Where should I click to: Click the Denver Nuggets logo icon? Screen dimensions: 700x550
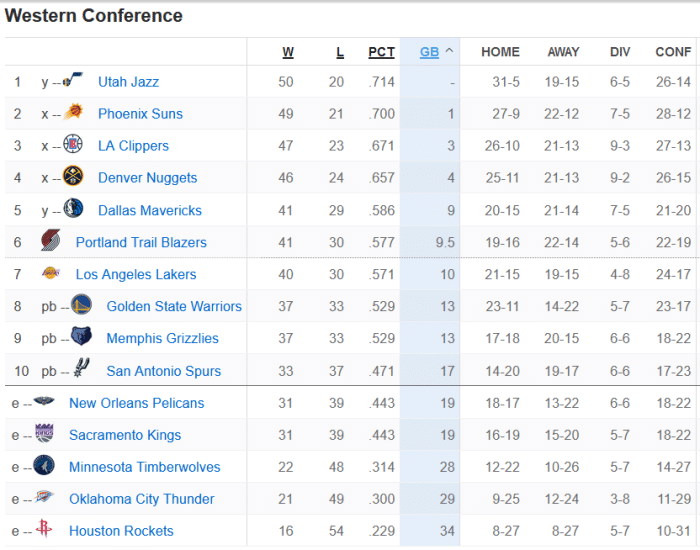pos(74,177)
